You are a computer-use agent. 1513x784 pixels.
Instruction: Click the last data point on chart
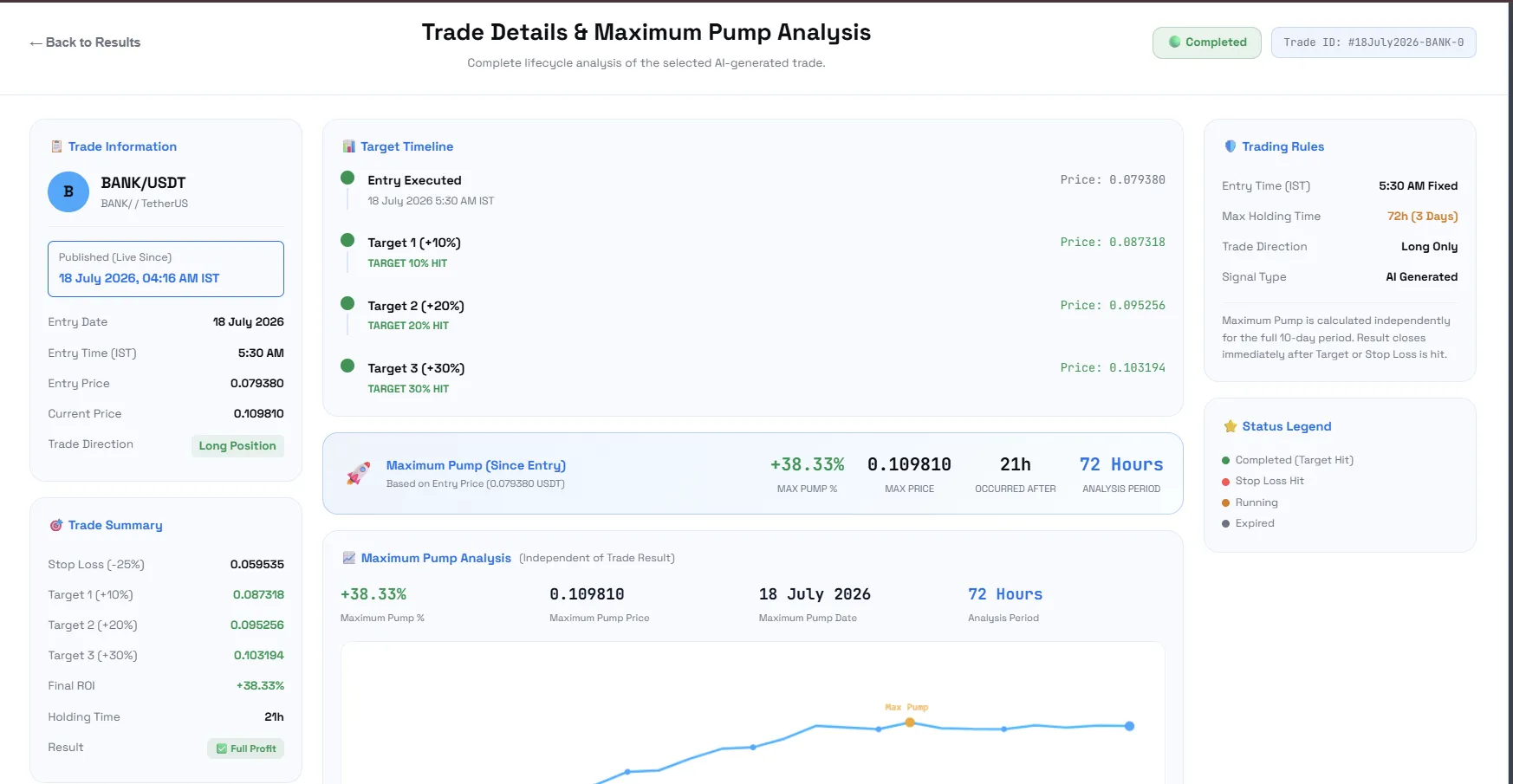[x=1129, y=726]
